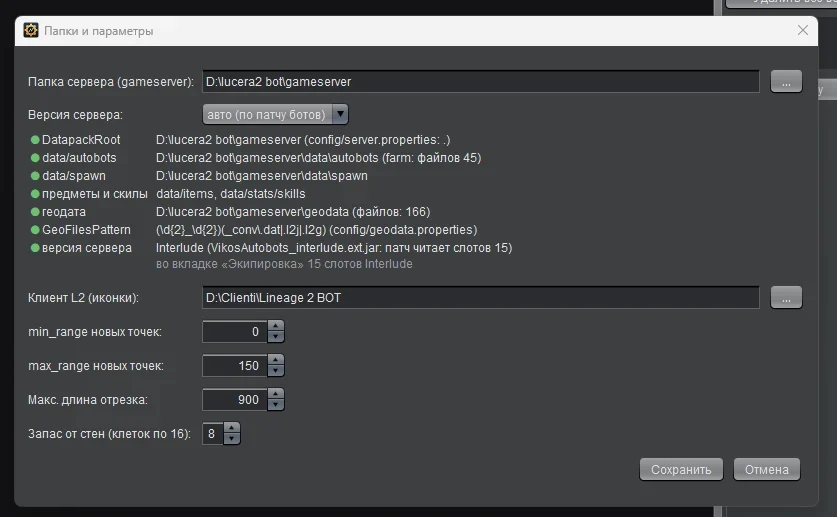Click DatapackRoot path with server.properties note

click(303, 140)
